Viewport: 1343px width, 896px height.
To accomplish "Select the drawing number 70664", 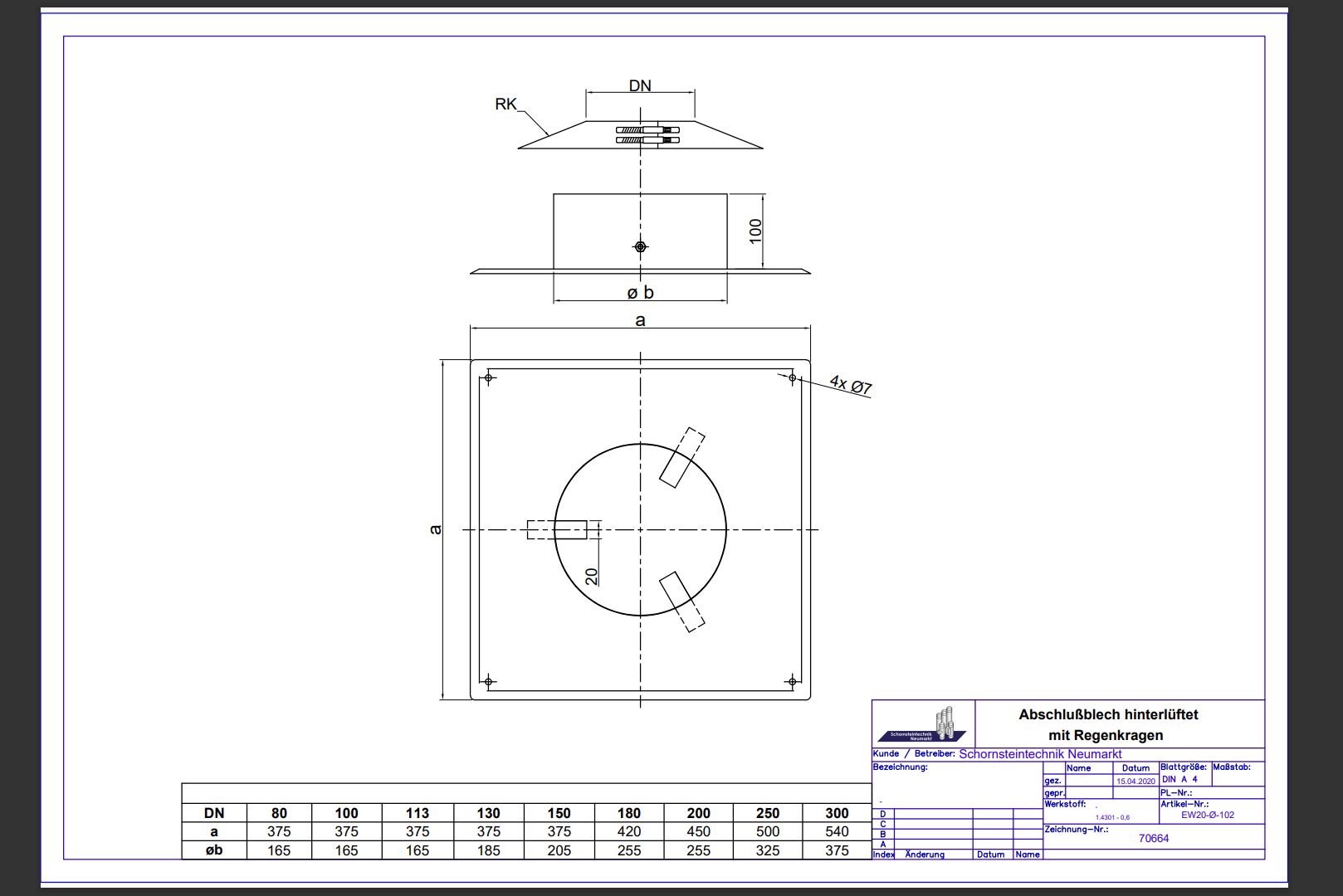I will pyautogui.click(x=1153, y=838).
